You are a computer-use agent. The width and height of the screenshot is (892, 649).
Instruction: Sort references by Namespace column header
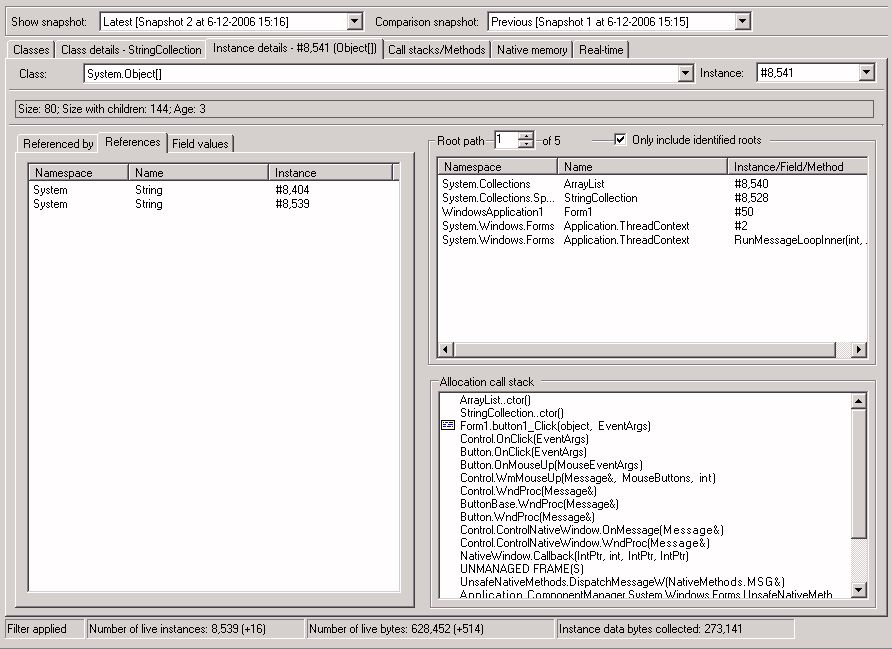pyautogui.click(x=78, y=173)
